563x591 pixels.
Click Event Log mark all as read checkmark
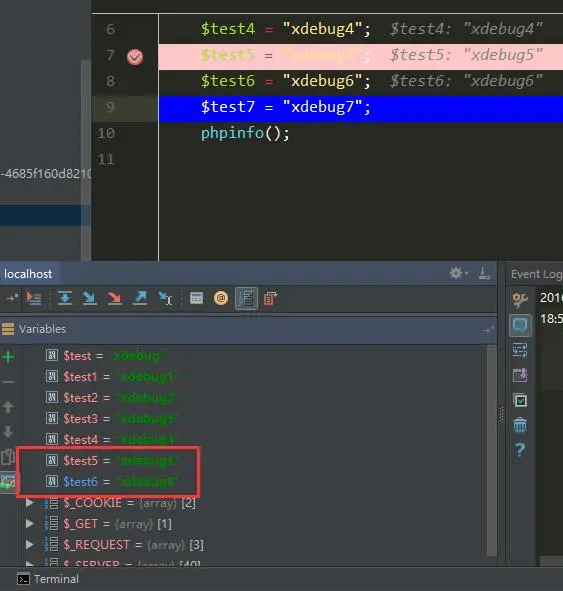(x=520, y=400)
